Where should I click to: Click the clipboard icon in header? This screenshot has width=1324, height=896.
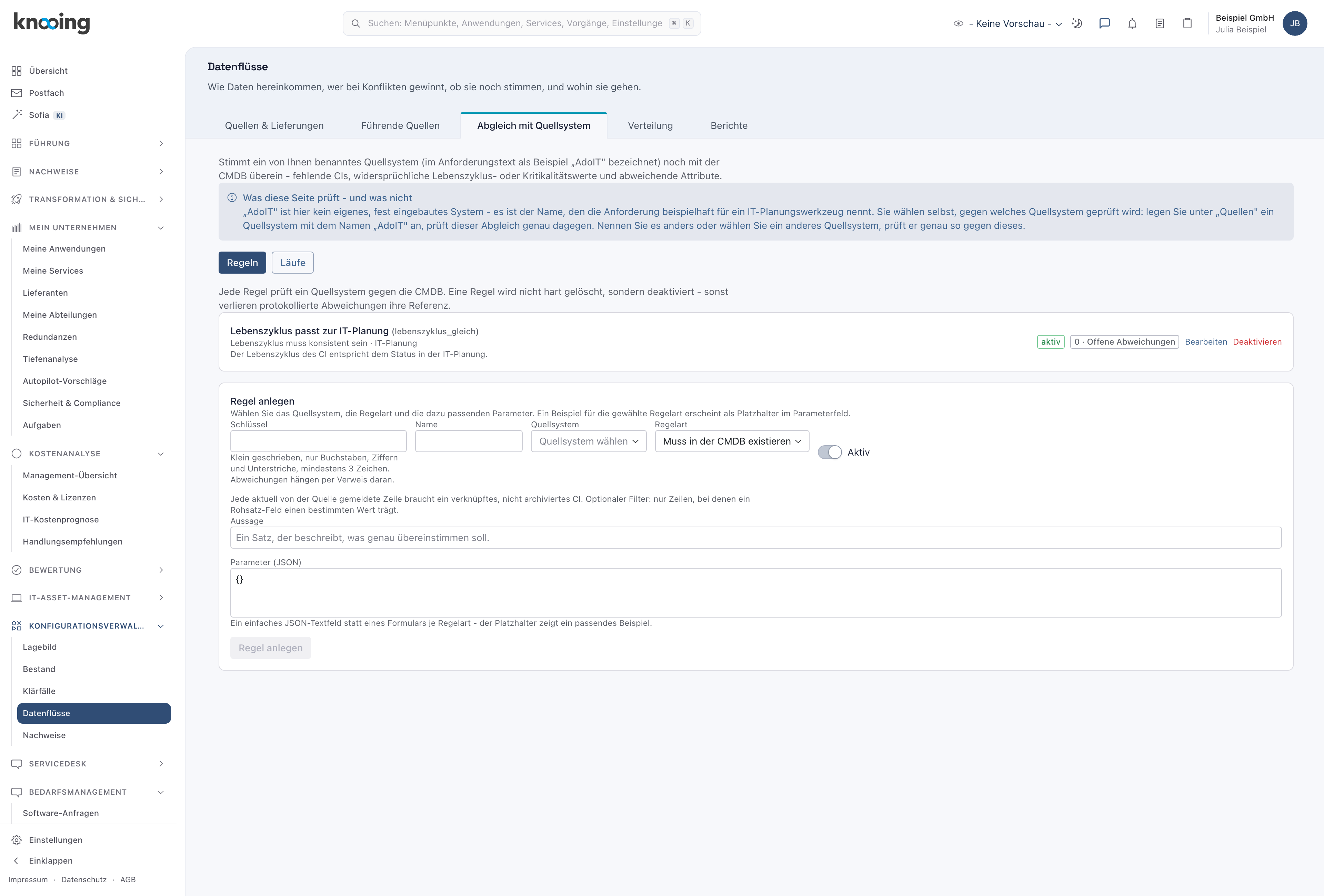[1187, 23]
